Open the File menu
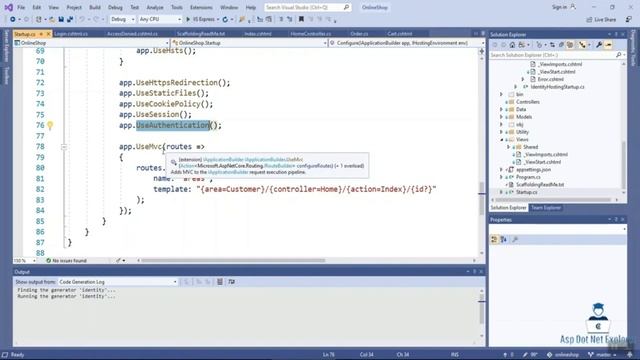The width and height of the screenshot is (640, 360). pos(21,7)
